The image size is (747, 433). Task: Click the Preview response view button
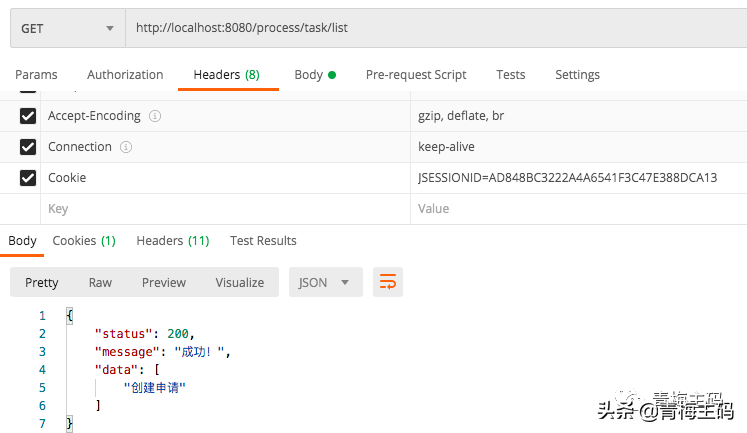point(164,282)
